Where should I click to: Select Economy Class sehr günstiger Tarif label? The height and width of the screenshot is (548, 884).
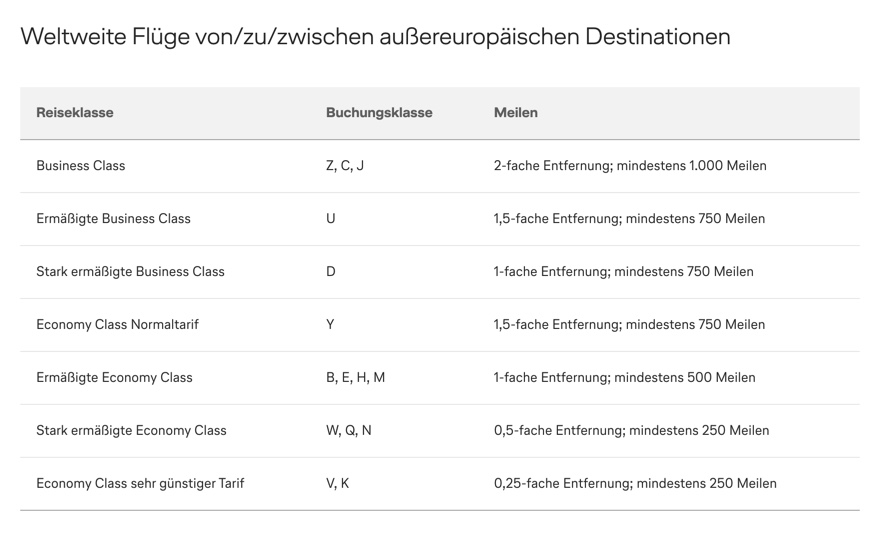click(140, 484)
